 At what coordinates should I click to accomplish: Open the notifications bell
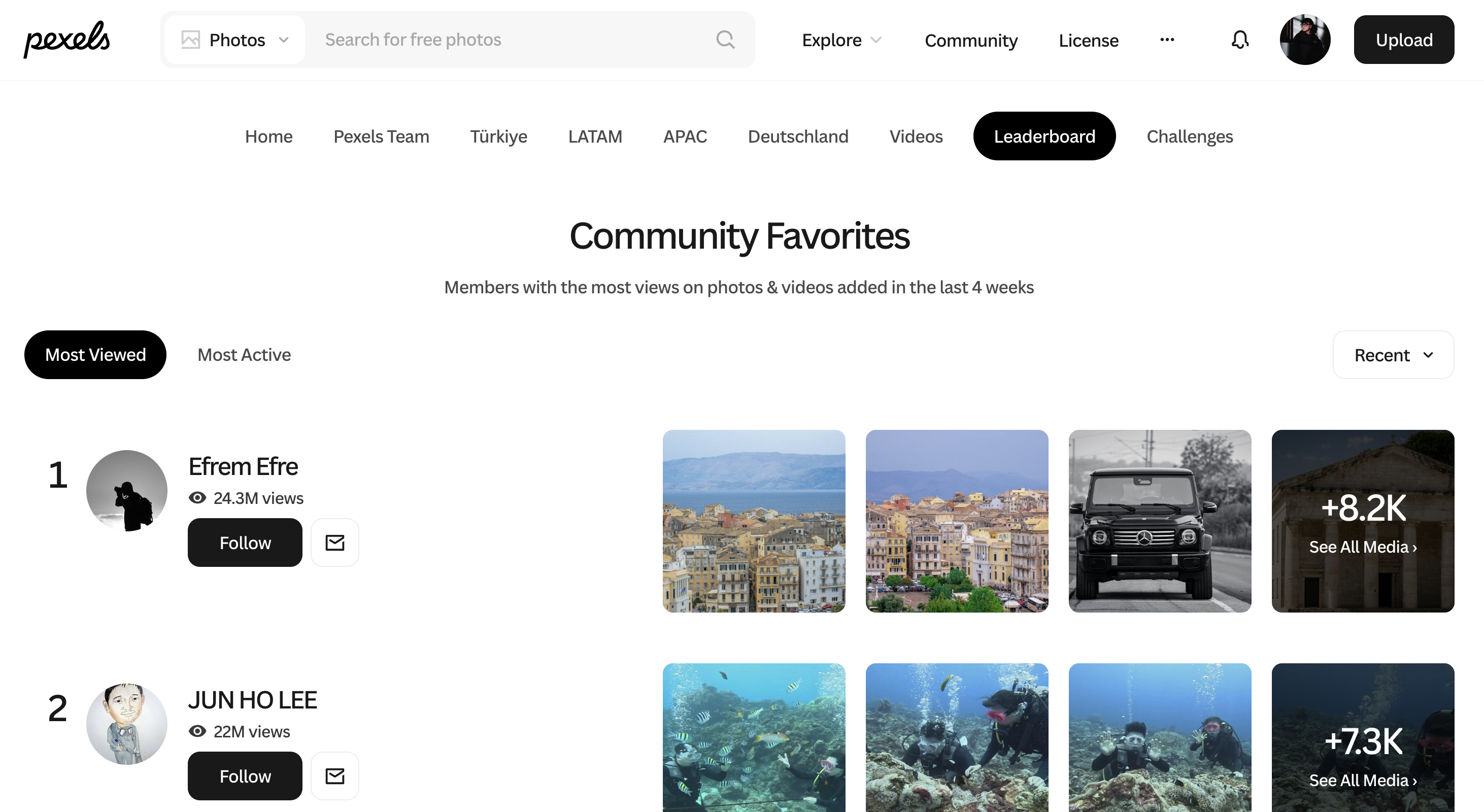[1240, 40]
